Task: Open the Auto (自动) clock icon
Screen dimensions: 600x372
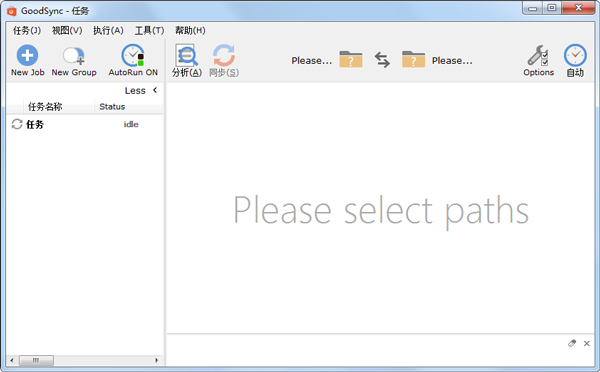Action: (x=575, y=55)
